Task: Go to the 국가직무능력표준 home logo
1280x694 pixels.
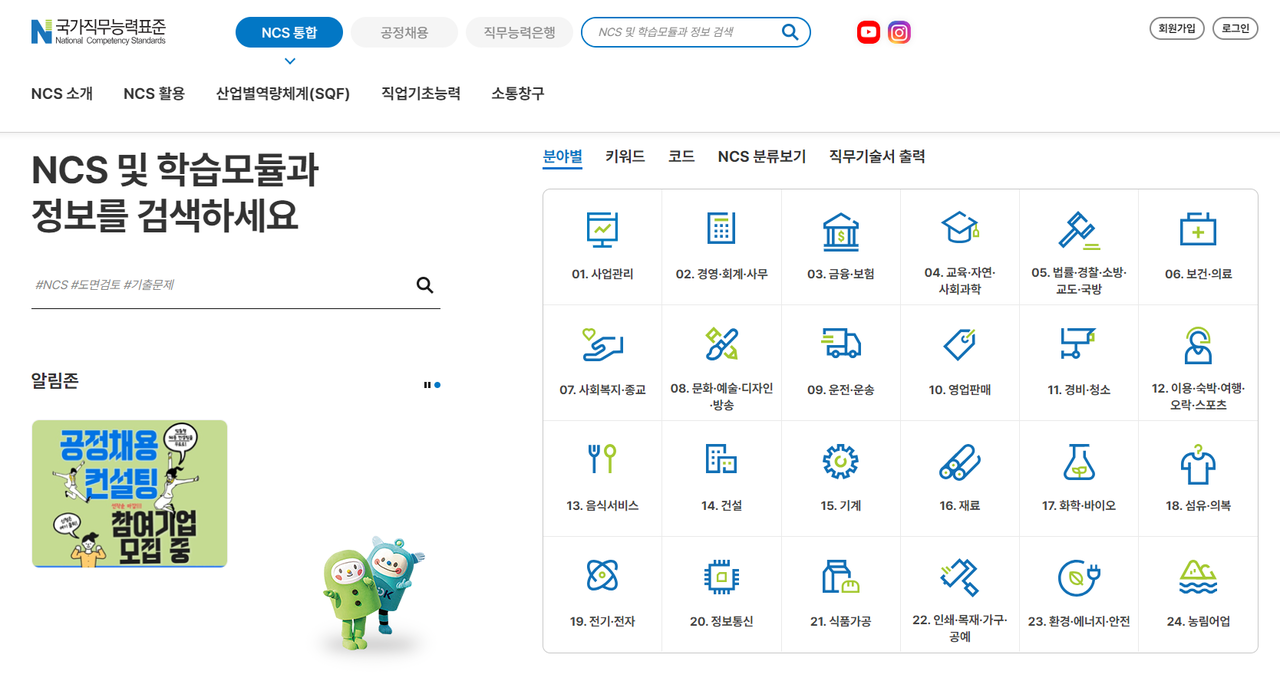Action: point(98,32)
